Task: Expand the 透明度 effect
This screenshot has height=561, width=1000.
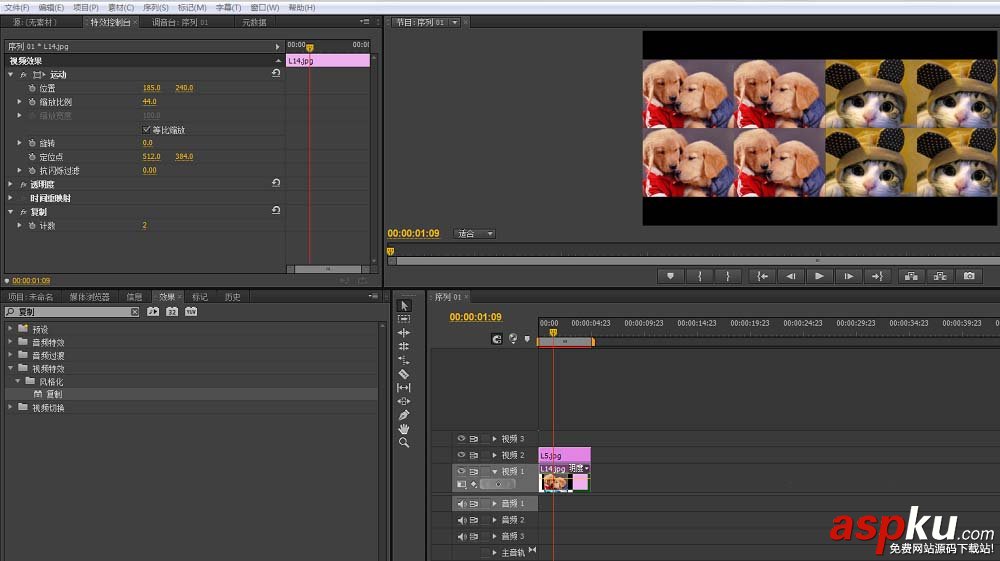Action: (11, 184)
